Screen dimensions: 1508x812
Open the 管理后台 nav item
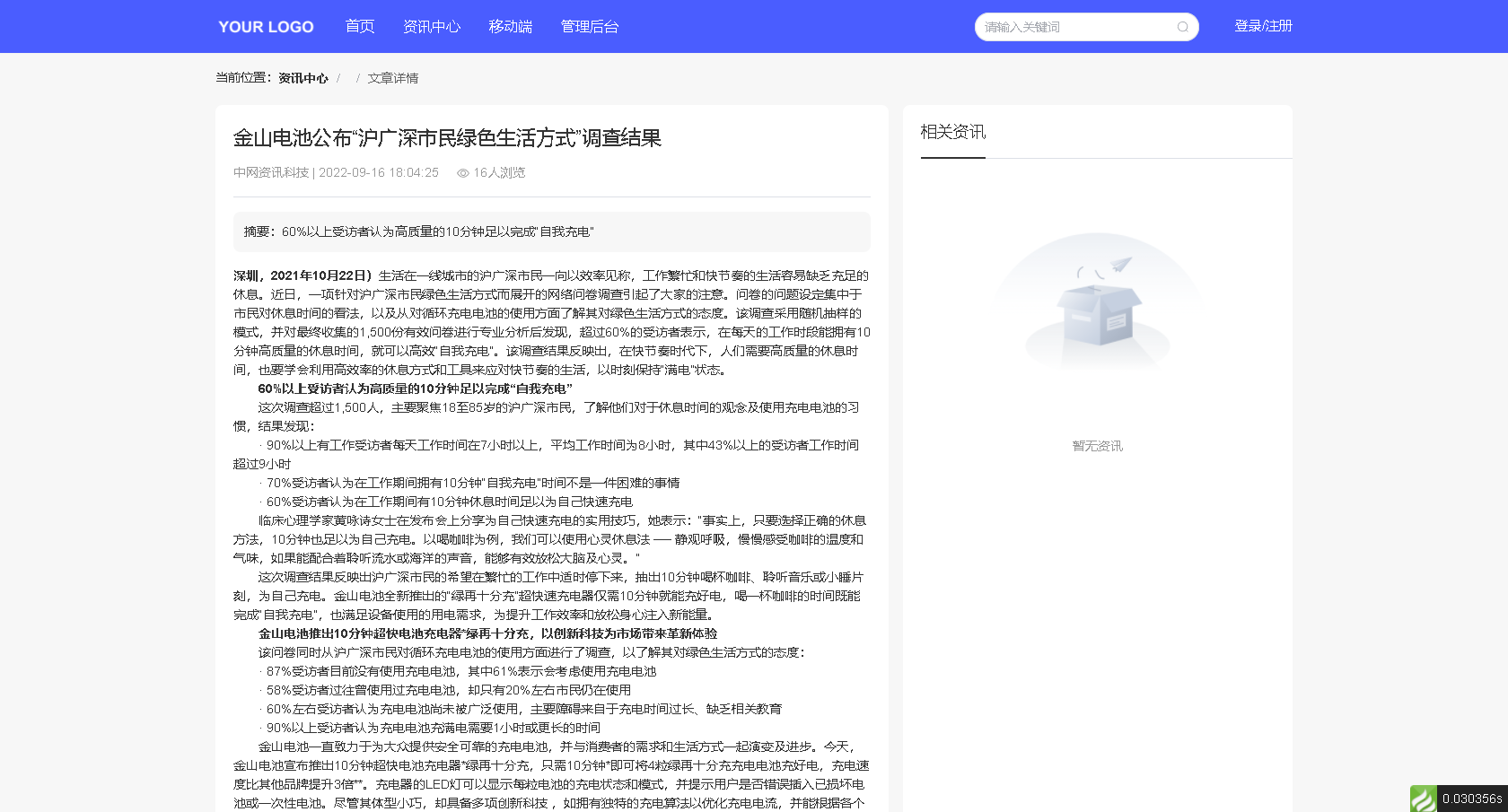(590, 27)
